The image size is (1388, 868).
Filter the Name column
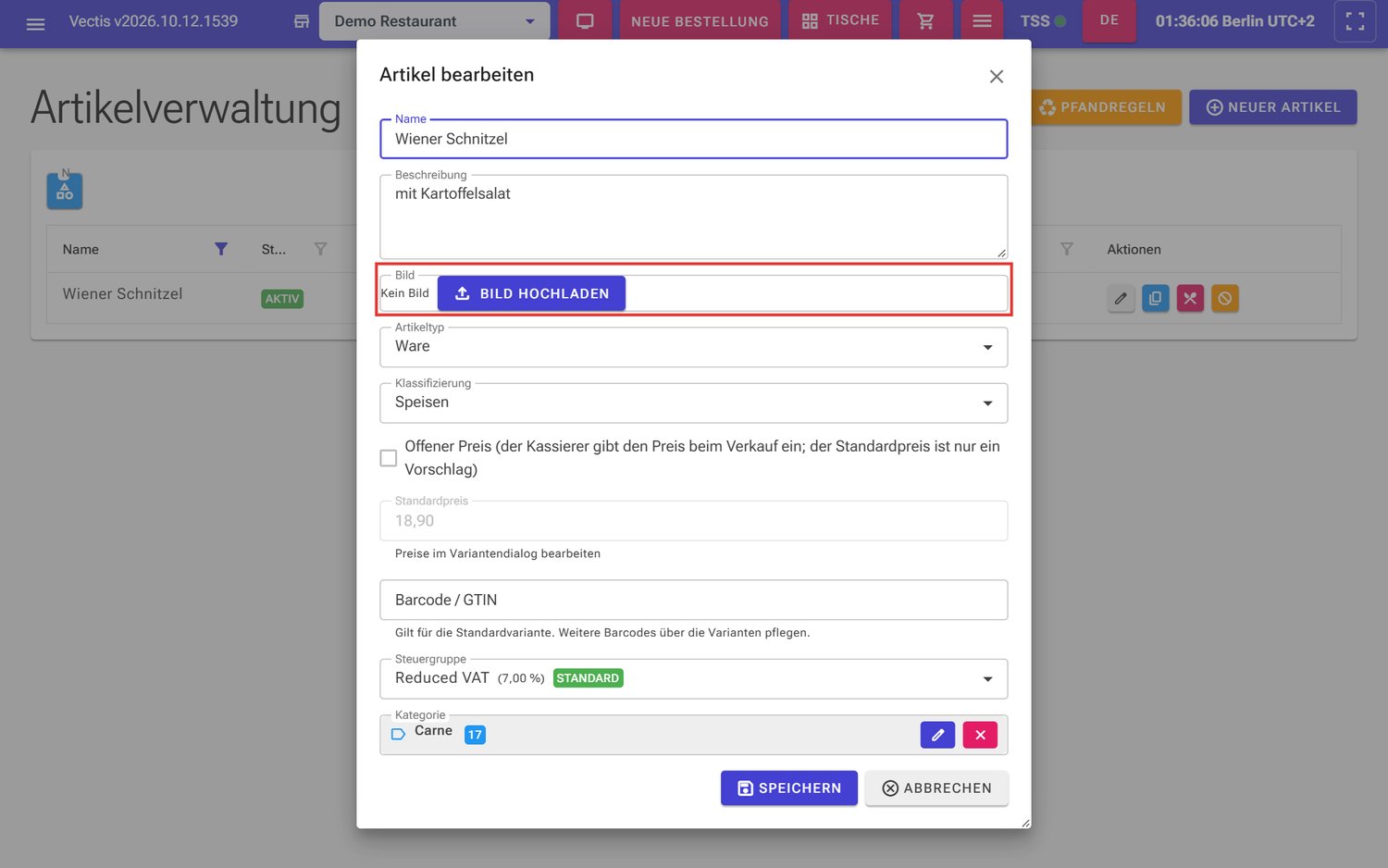[x=221, y=249]
